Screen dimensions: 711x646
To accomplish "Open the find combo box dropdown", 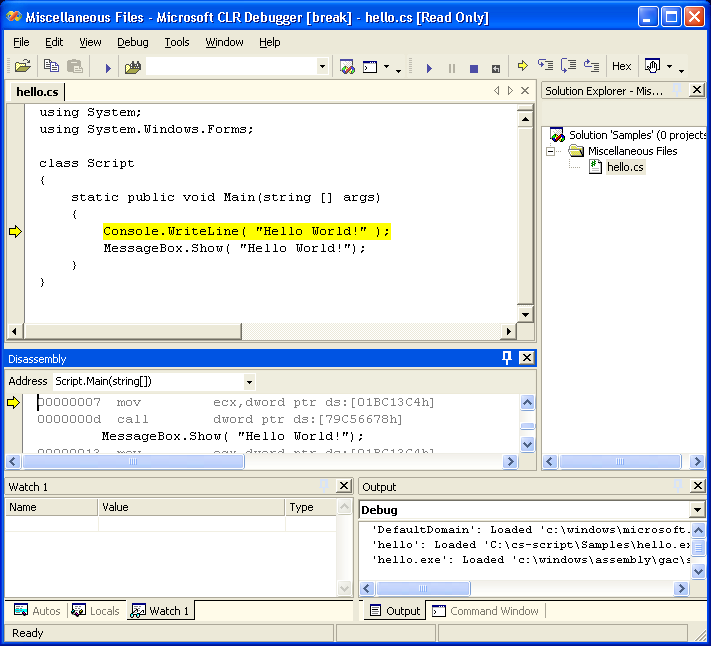I will (322, 67).
